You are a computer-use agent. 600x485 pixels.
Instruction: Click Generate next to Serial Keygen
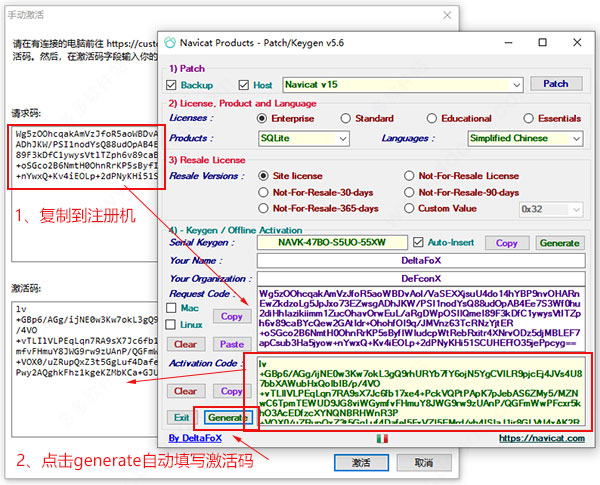click(560, 243)
